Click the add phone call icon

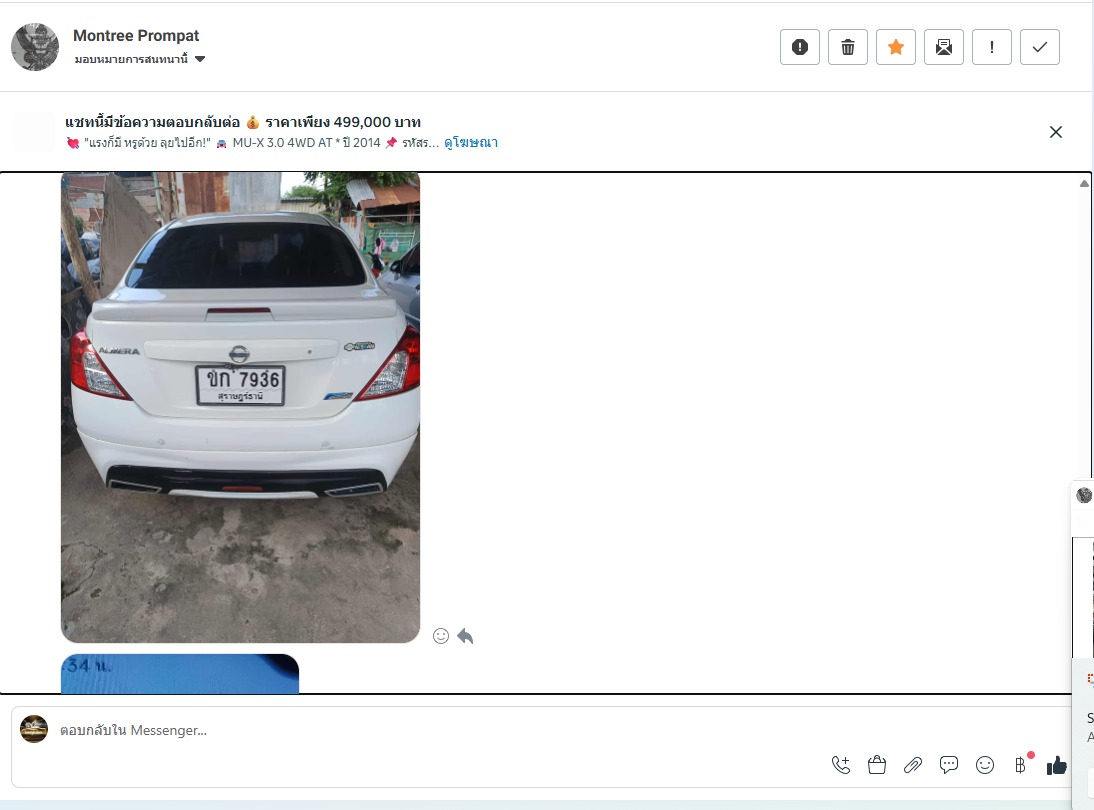(841, 765)
